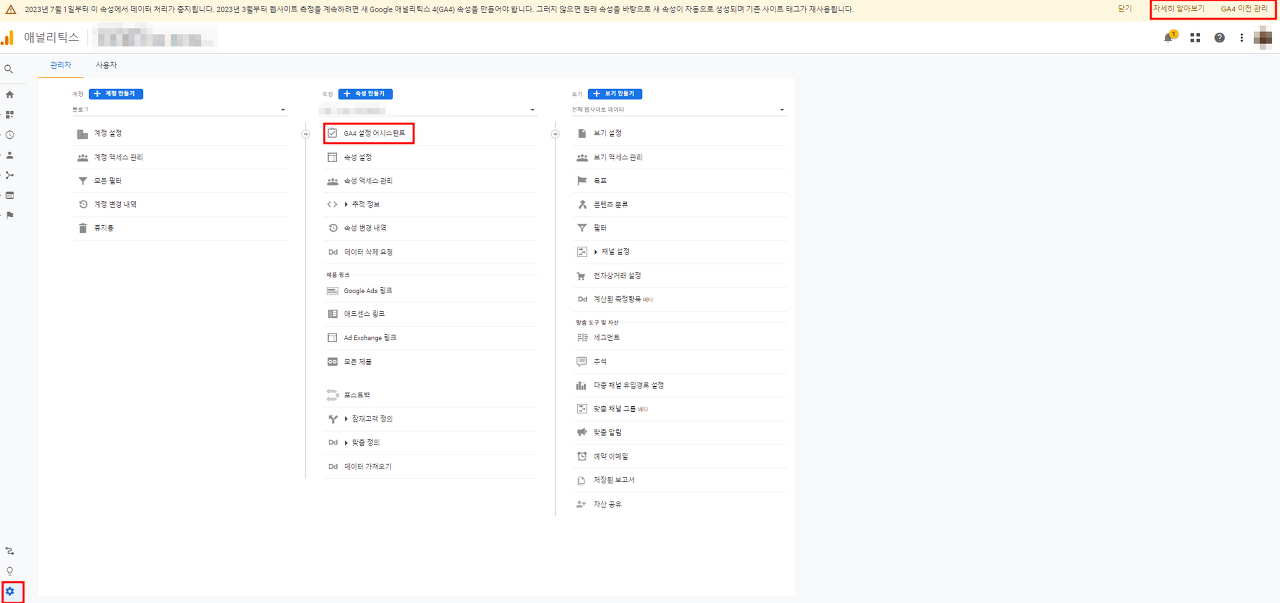Open 필터 in the view column
The height and width of the screenshot is (603, 1280).
click(x=600, y=228)
